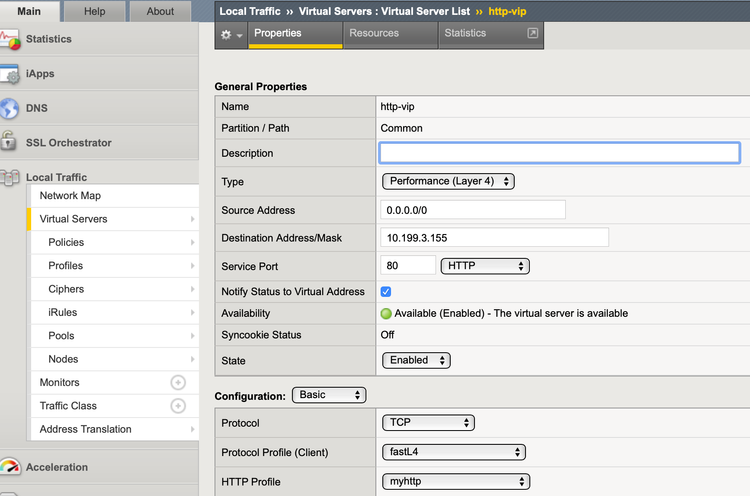Click the plus icon beside Monitors
Screen dimensions: 750x496
coord(178,383)
